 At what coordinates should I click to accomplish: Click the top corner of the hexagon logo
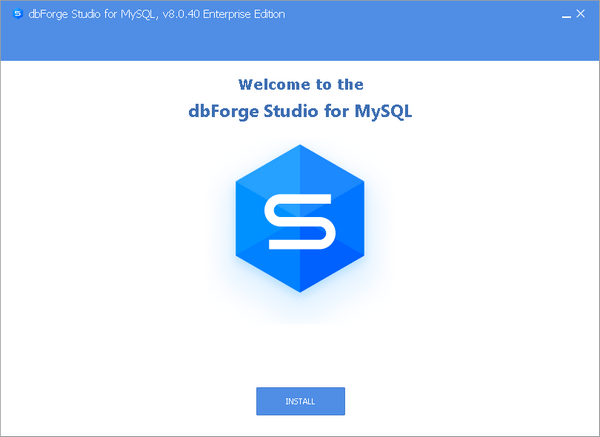300,148
